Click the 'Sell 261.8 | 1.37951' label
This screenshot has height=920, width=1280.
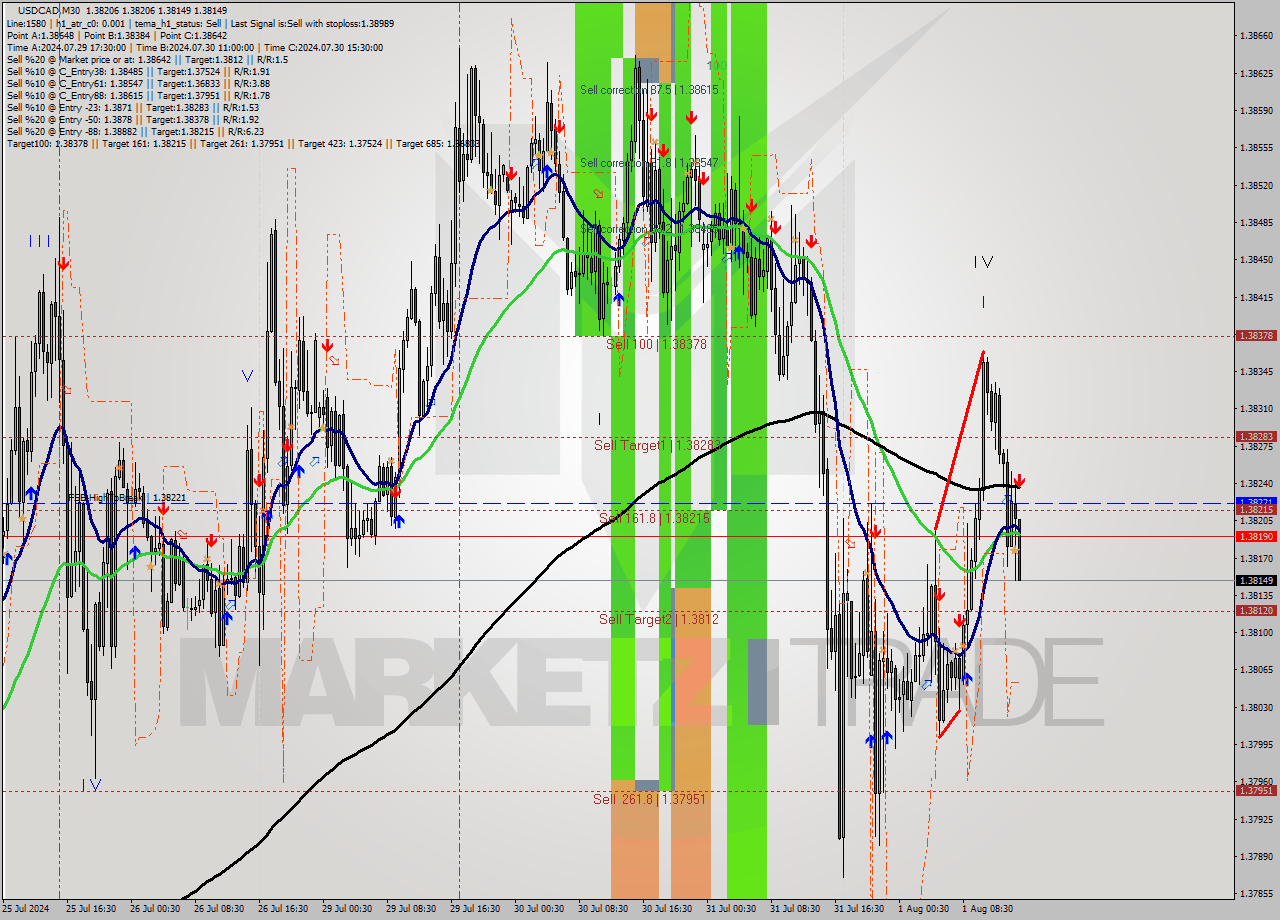(x=649, y=799)
